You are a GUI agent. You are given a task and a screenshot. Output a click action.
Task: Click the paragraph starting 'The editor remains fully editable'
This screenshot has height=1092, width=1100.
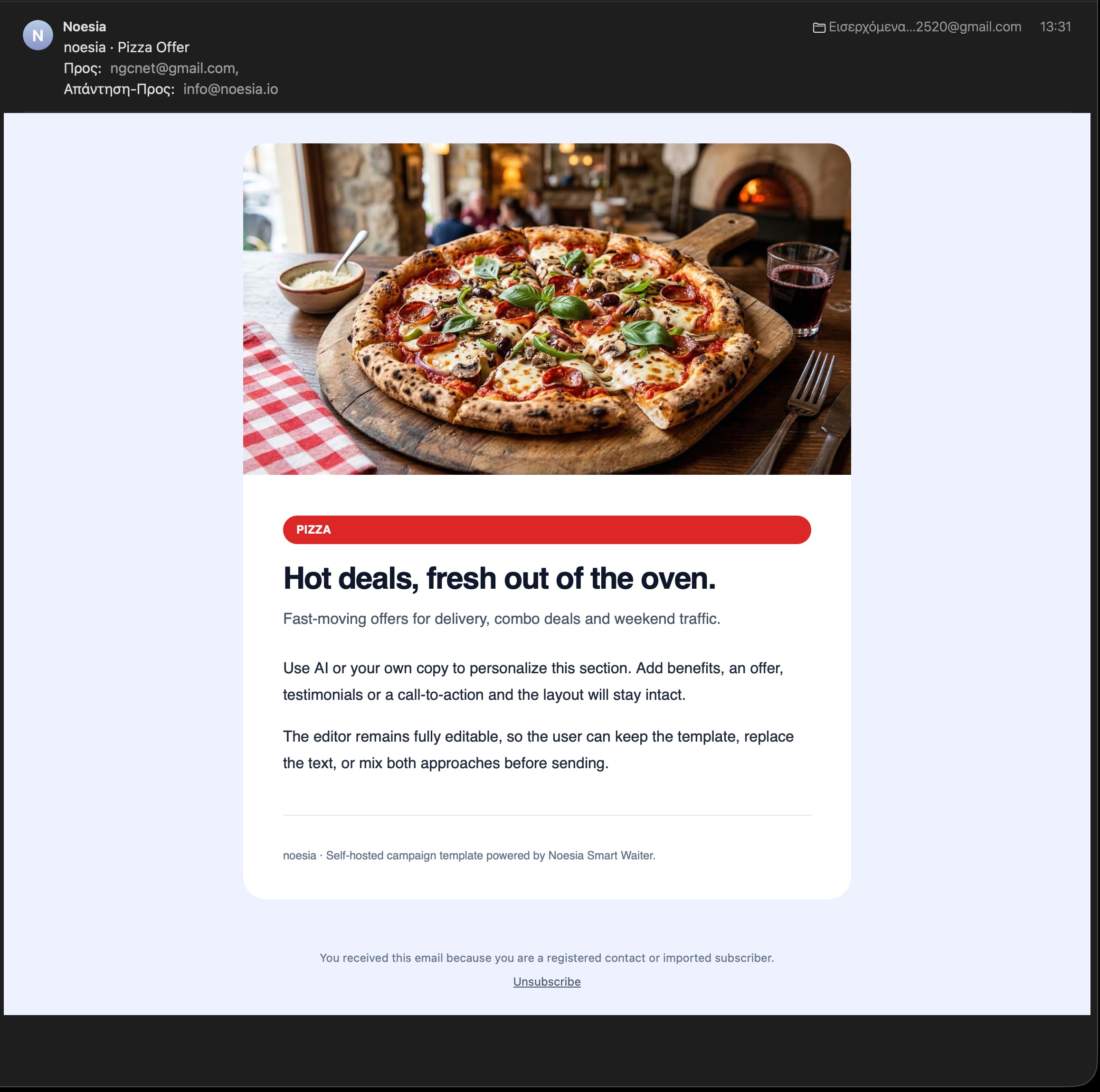(538, 749)
